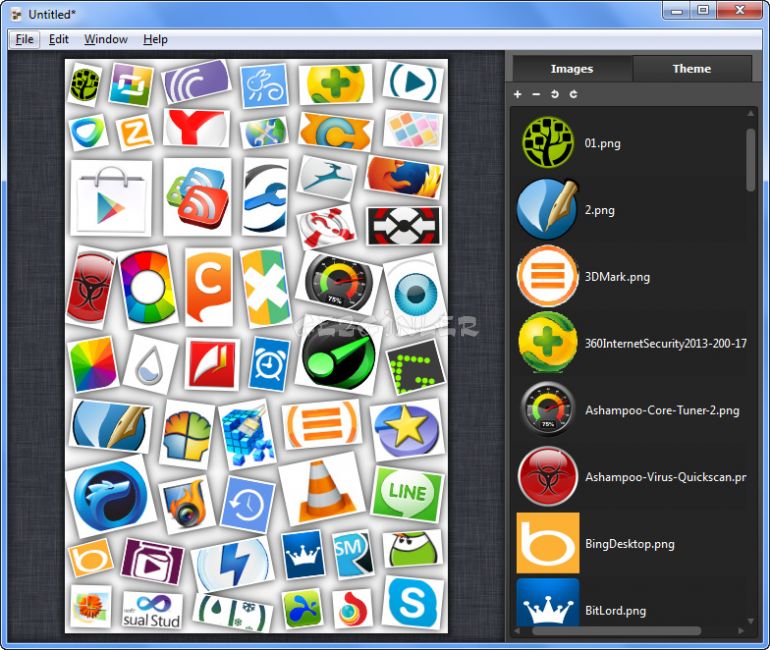The height and width of the screenshot is (650, 770).
Task: Click the blue play button circle image
Action: click(x=412, y=82)
